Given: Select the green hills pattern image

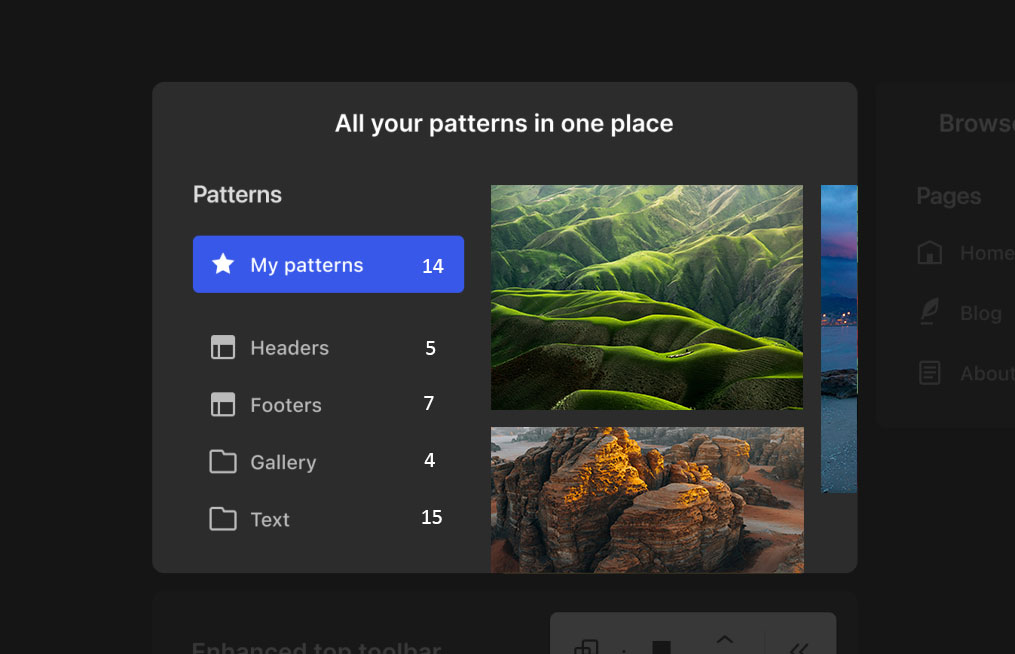Looking at the screenshot, I should point(647,297).
